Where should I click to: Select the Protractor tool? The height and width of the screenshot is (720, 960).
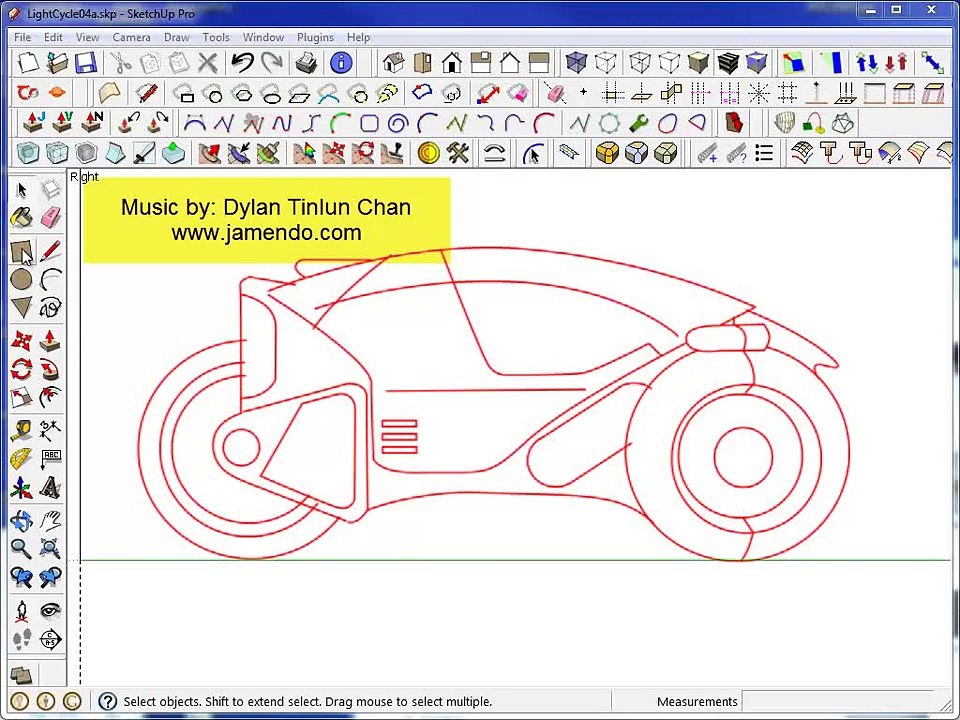(x=21, y=459)
